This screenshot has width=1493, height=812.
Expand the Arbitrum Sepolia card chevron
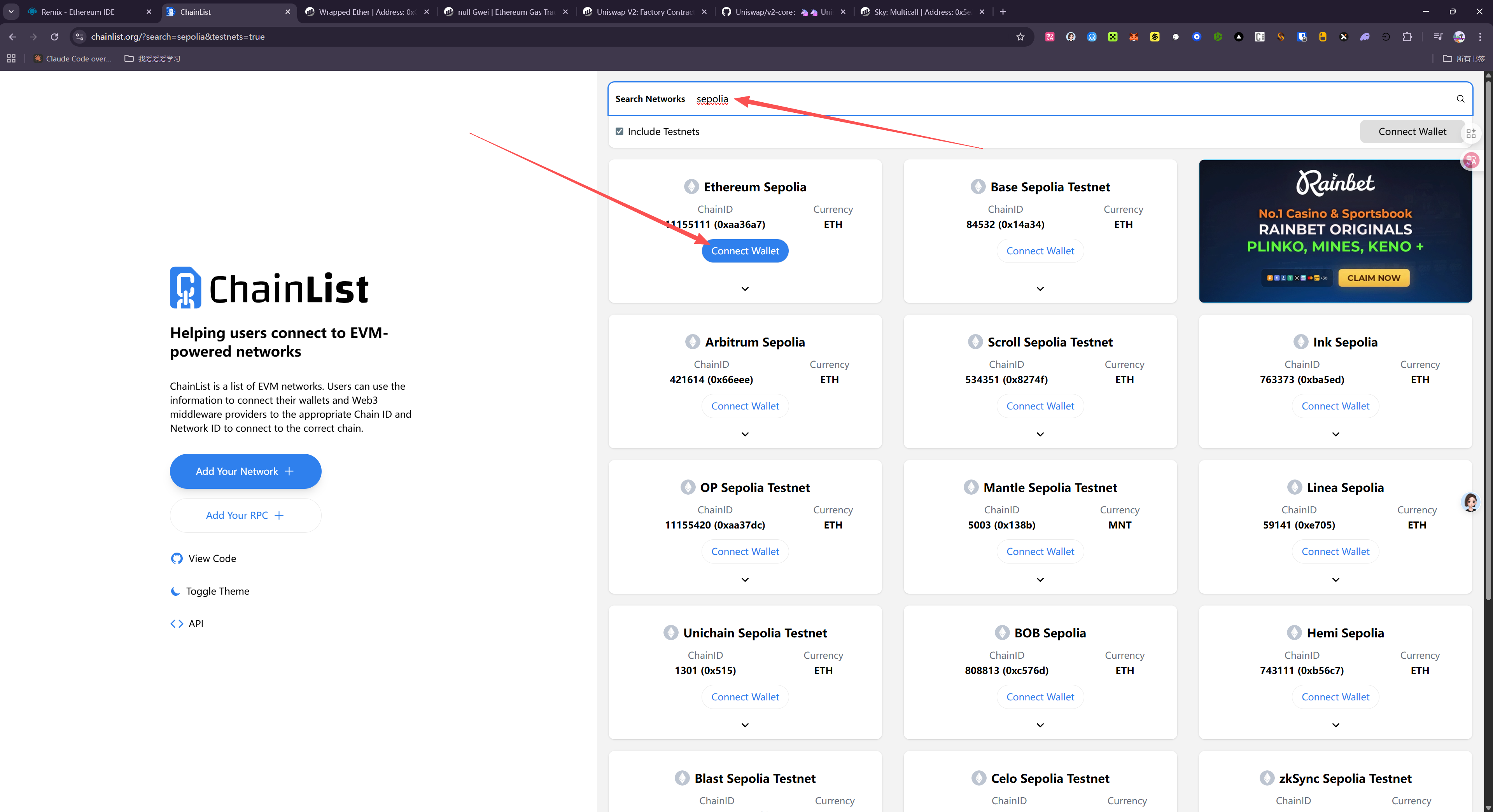pos(745,434)
